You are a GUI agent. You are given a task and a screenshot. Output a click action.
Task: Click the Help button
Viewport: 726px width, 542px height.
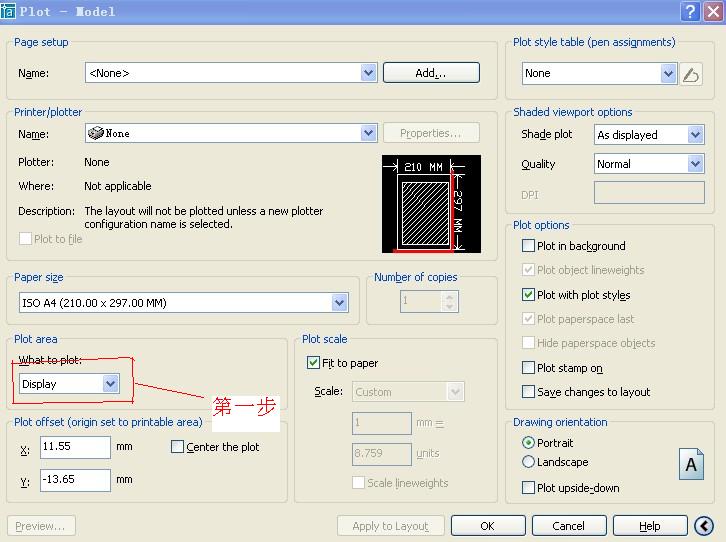click(650, 526)
